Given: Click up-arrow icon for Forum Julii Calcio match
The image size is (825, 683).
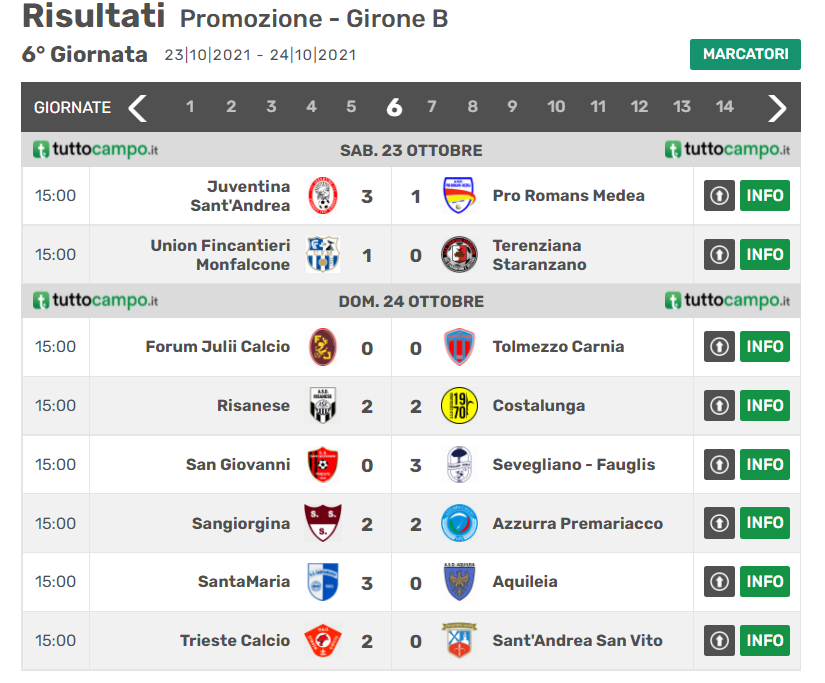Looking at the screenshot, I should 719,347.
